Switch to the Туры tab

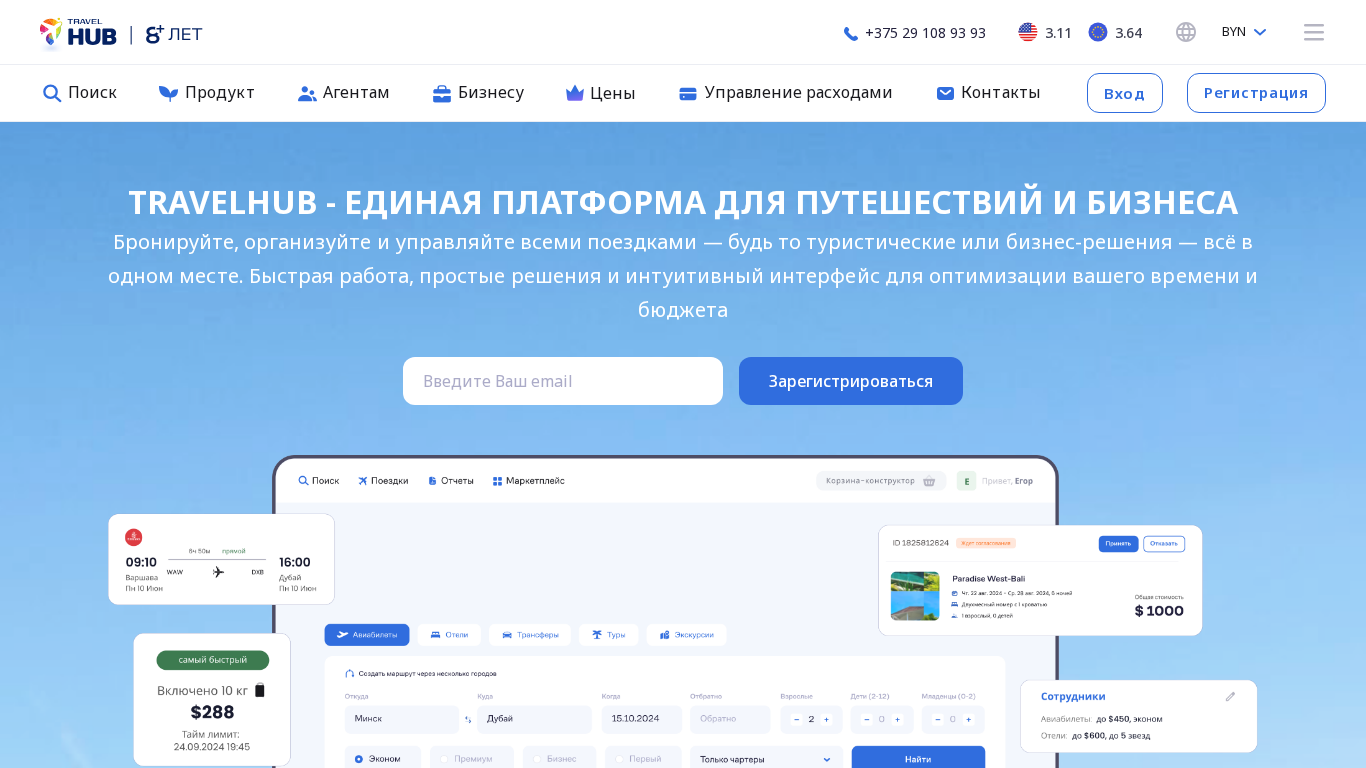point(608,635)
